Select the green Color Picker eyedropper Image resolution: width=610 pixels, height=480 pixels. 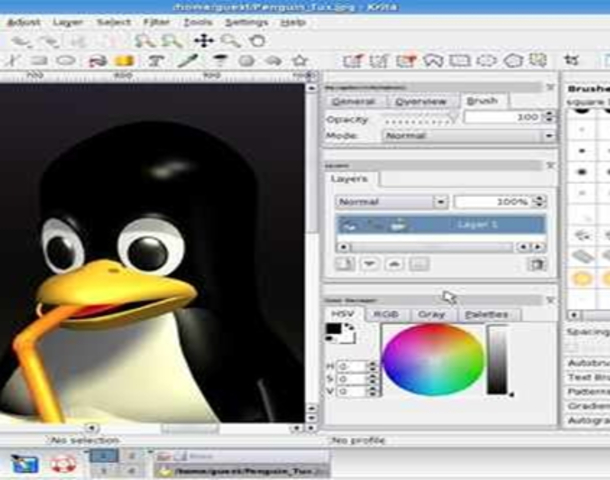click(x=188, y=61)
